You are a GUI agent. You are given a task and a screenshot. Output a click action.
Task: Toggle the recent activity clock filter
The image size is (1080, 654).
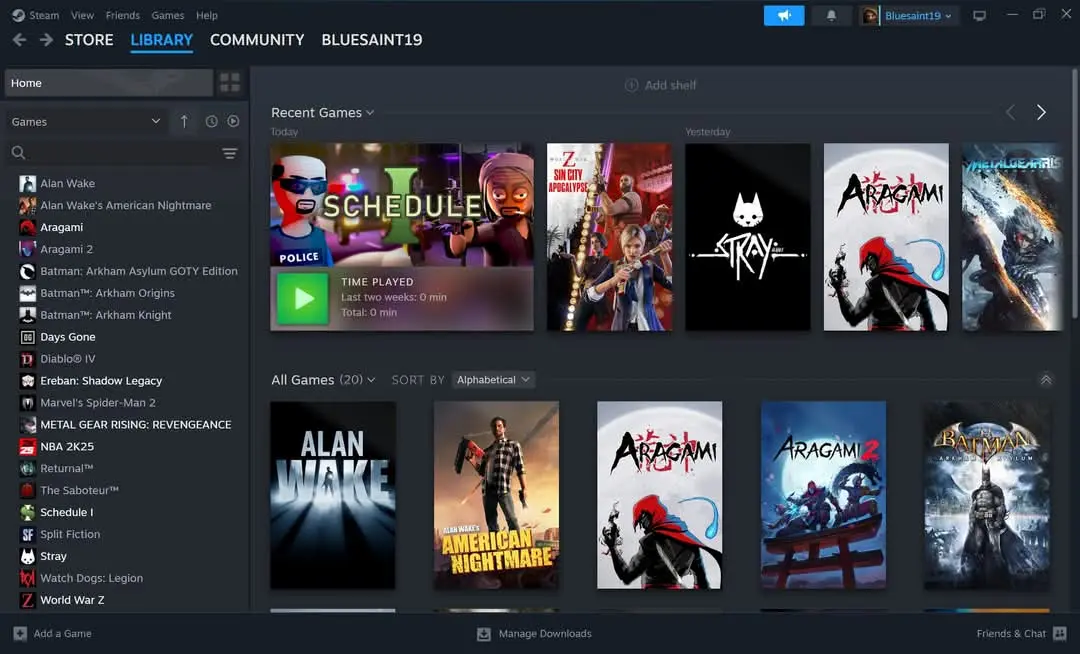click(211, 121)
